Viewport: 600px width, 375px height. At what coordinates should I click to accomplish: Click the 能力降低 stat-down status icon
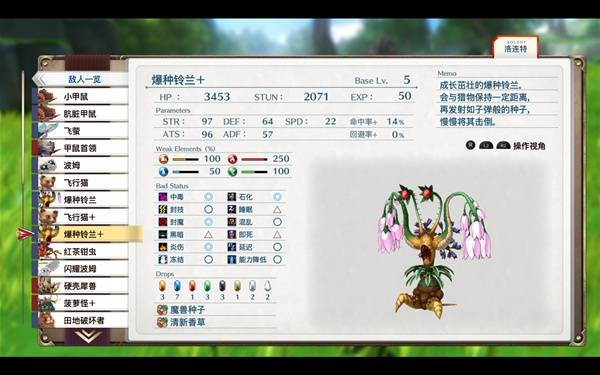click(232, 259)
